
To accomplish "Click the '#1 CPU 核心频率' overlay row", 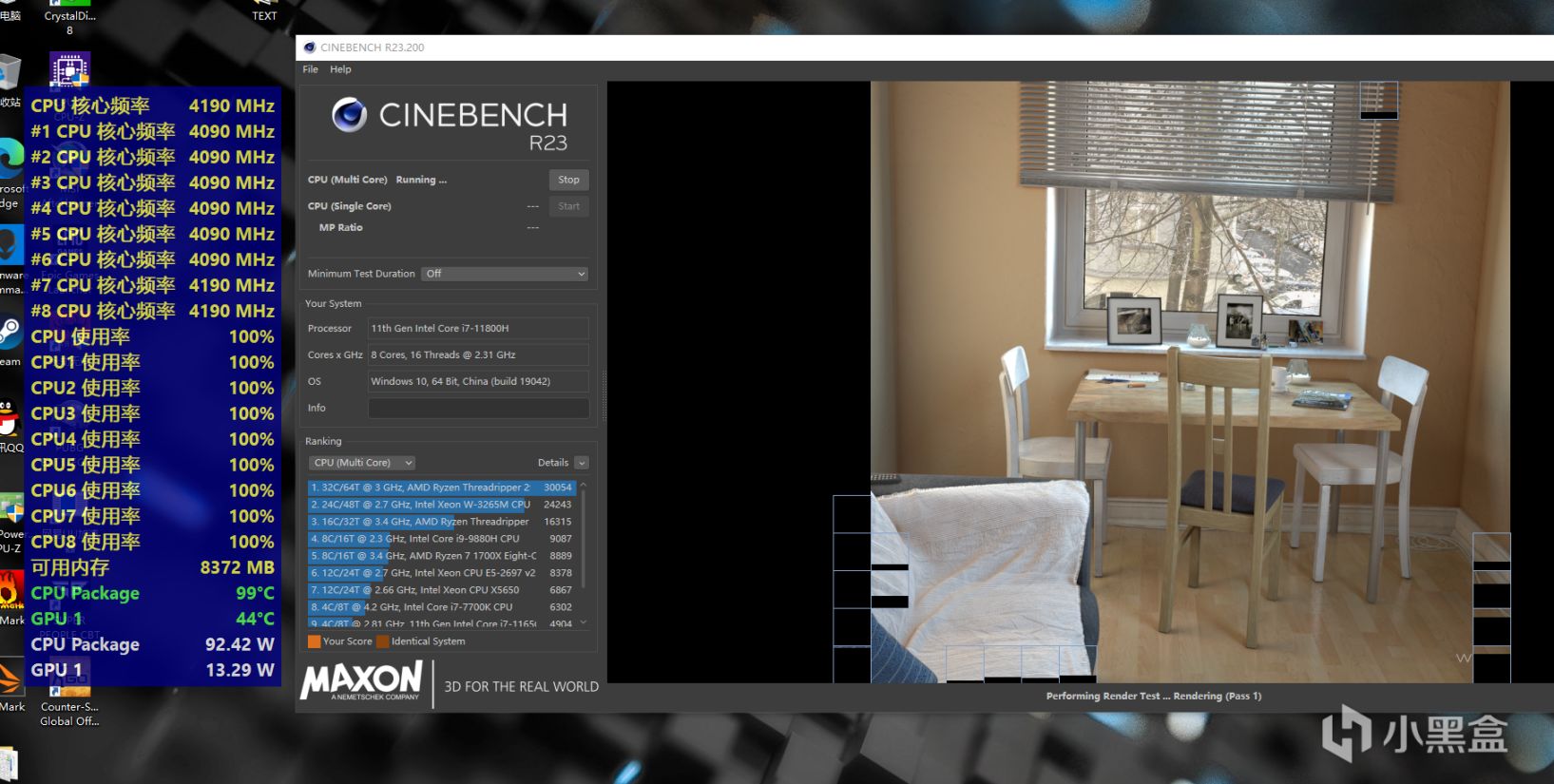I will (152, 131).
